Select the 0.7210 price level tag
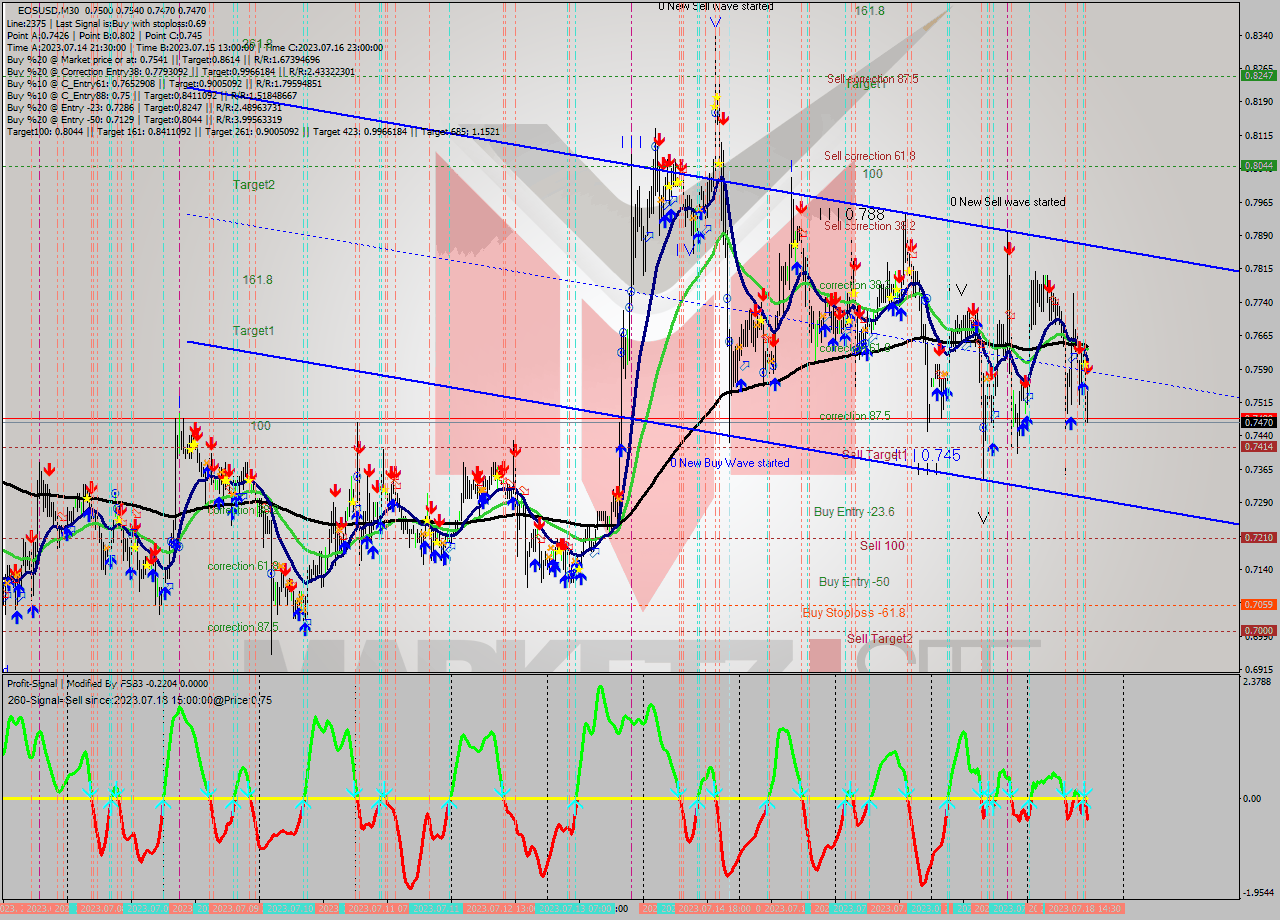Image resolution: width=1280 pixels, height=920 pixels. [1257, 537]
